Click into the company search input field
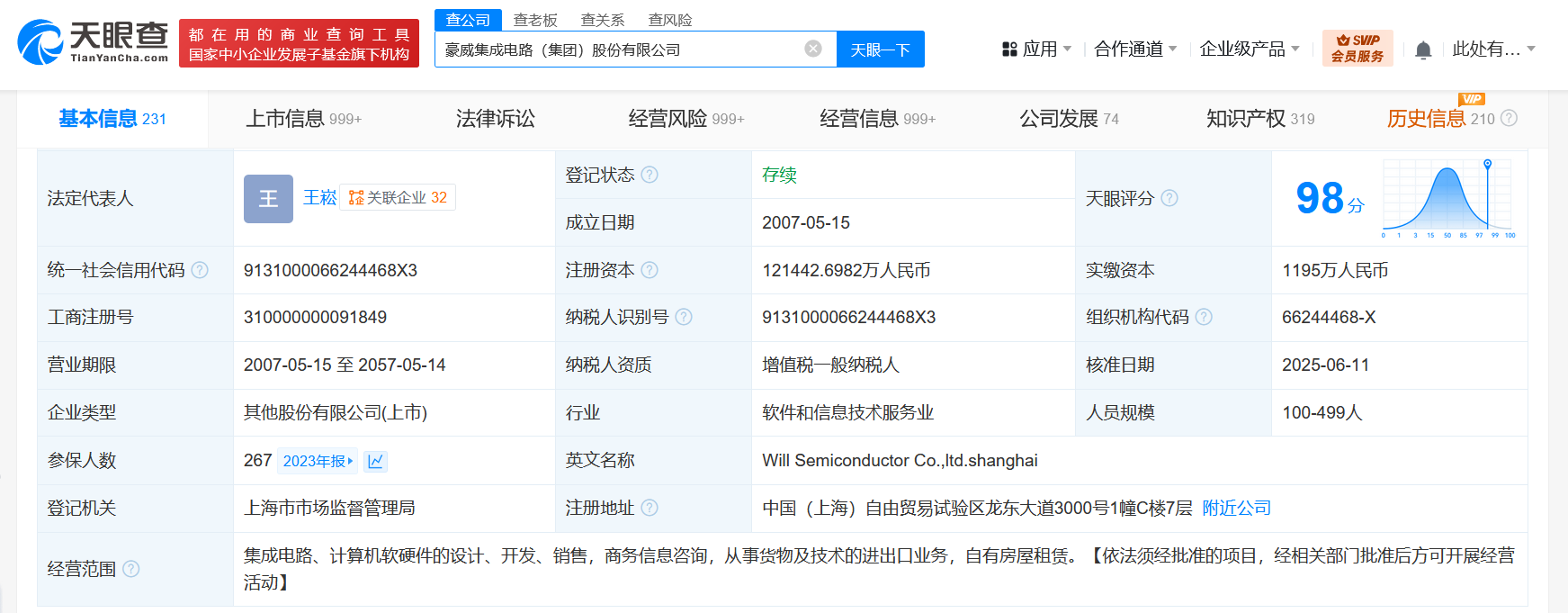Image resolution: width=1568 pixels, height=613 pixels. (621, 50)
